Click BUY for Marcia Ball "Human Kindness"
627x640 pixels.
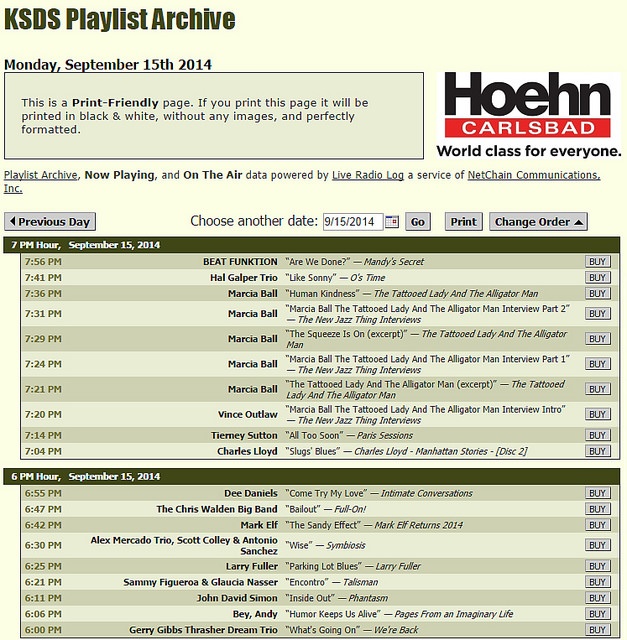point(598,293)
